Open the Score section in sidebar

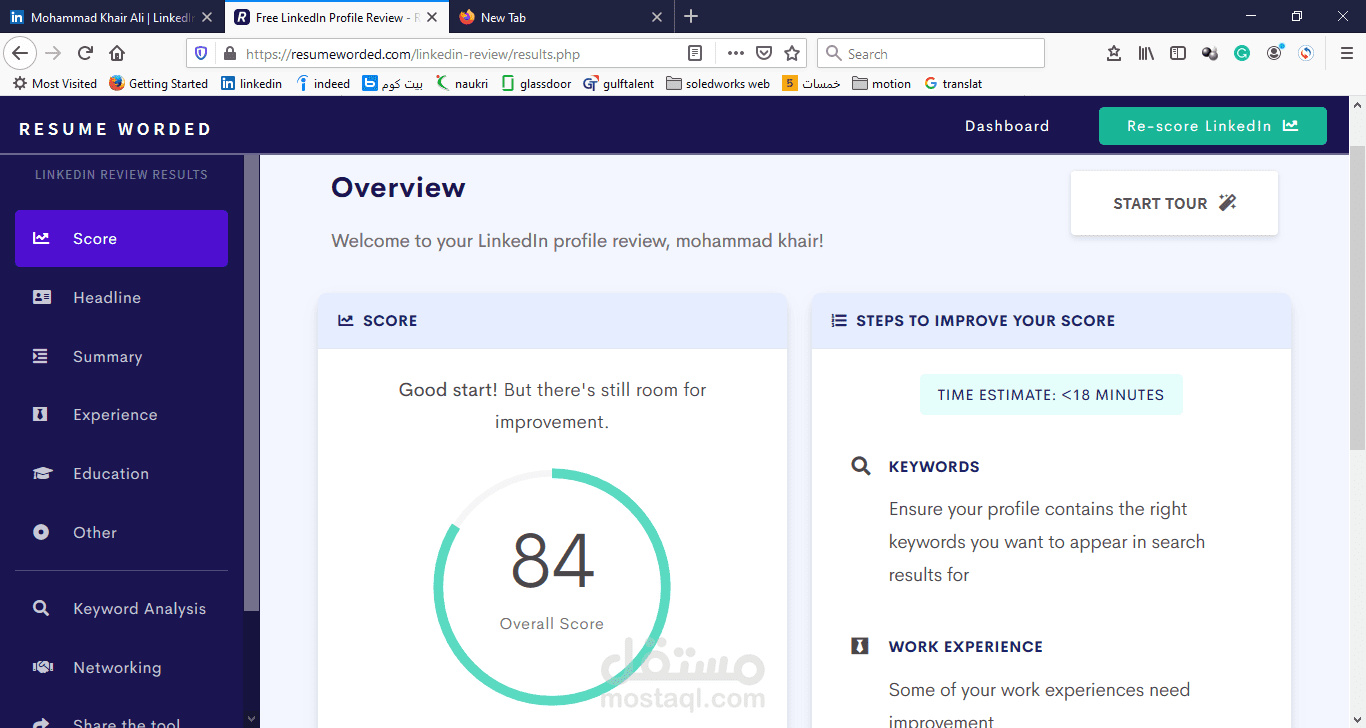121,238
